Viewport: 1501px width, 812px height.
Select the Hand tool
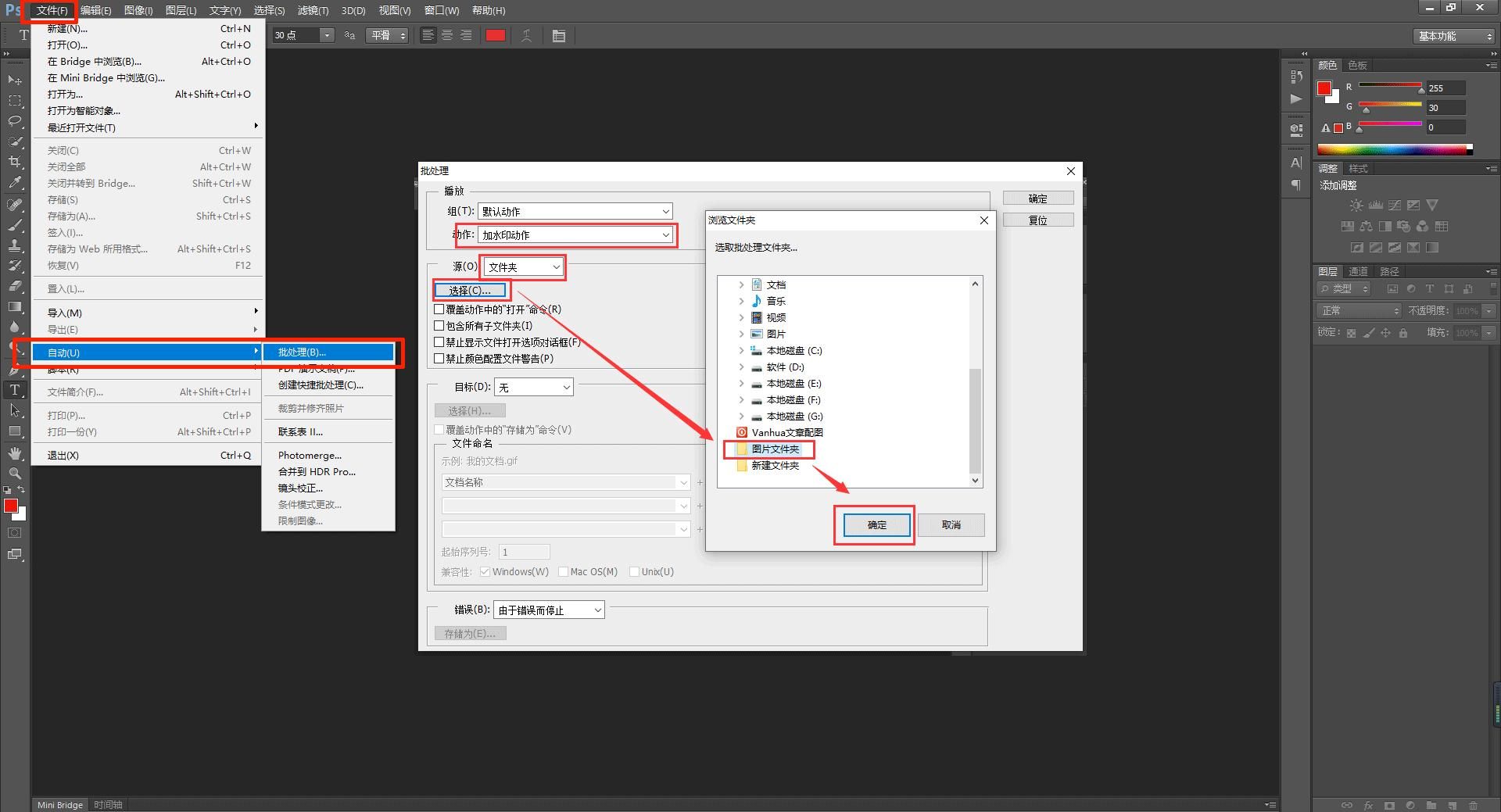(x=15, y=453)
